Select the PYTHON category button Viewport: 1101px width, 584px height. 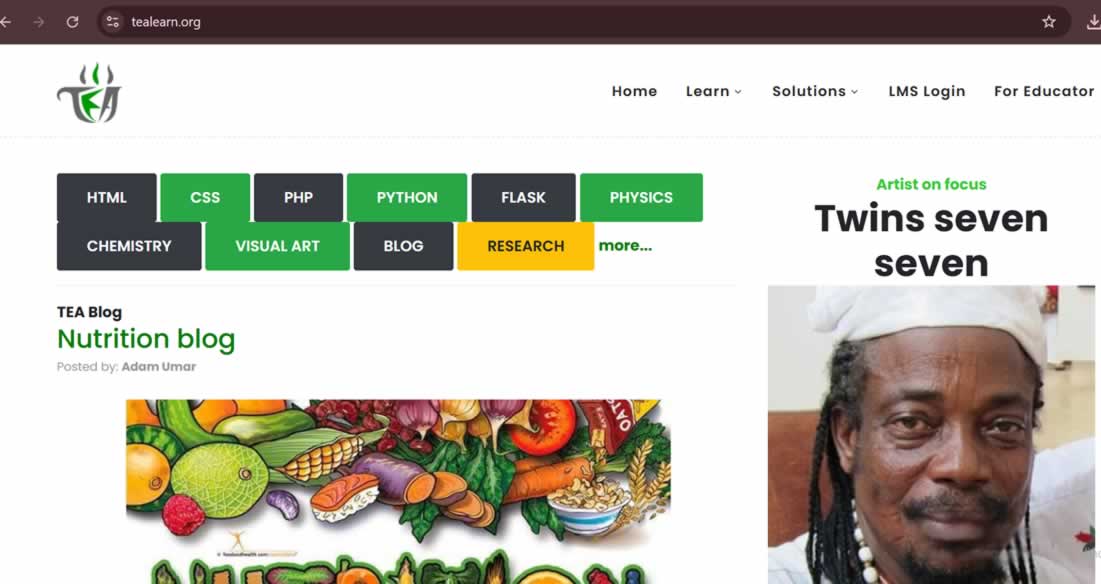coord(407,197)
